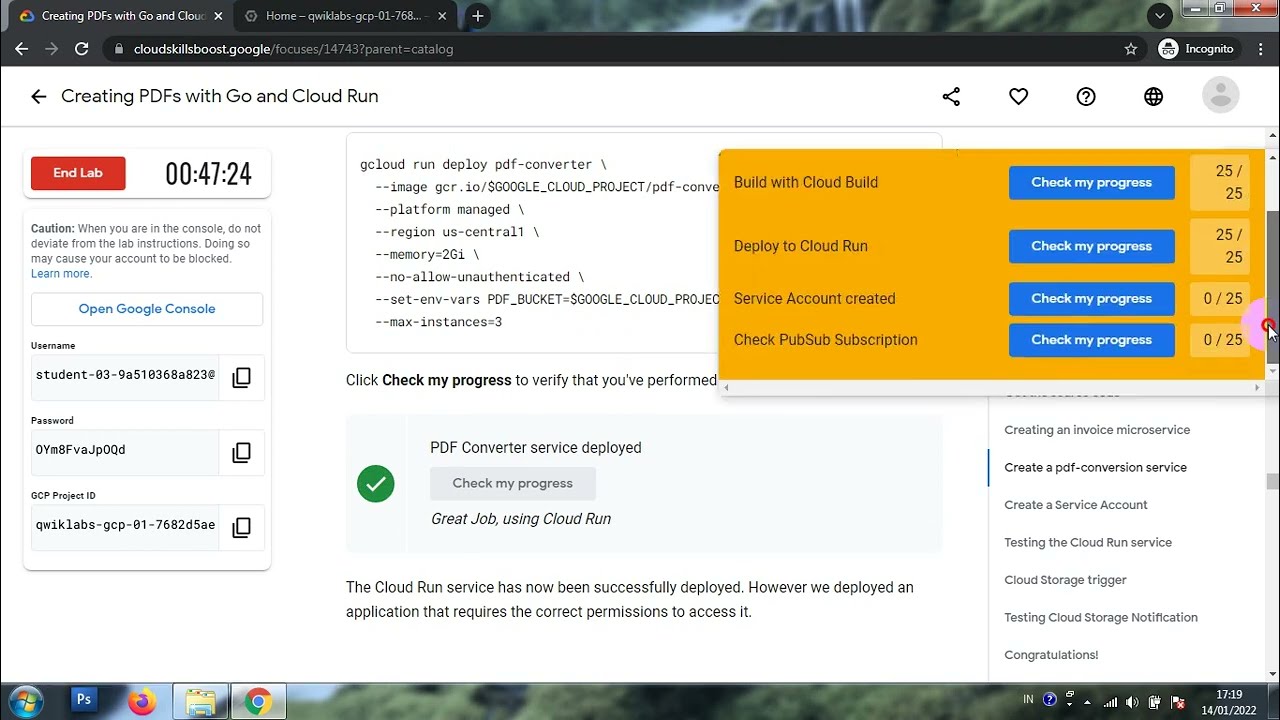
Task: Click the heart favorite icon
Action: [1018, 96]
